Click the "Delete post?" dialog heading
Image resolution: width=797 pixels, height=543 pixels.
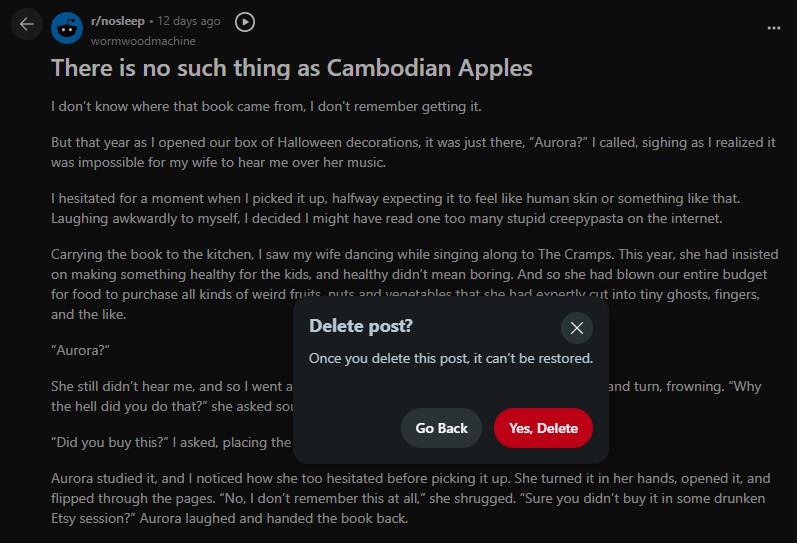(x=360, y=326)
